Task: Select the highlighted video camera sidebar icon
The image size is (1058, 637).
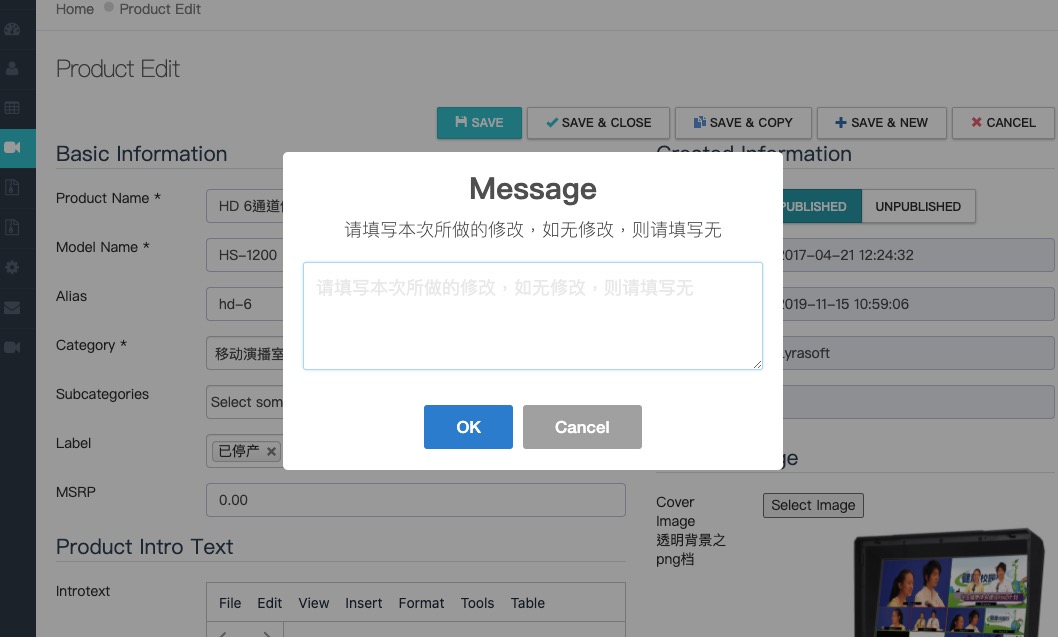Action: click(x=12, y=148)
